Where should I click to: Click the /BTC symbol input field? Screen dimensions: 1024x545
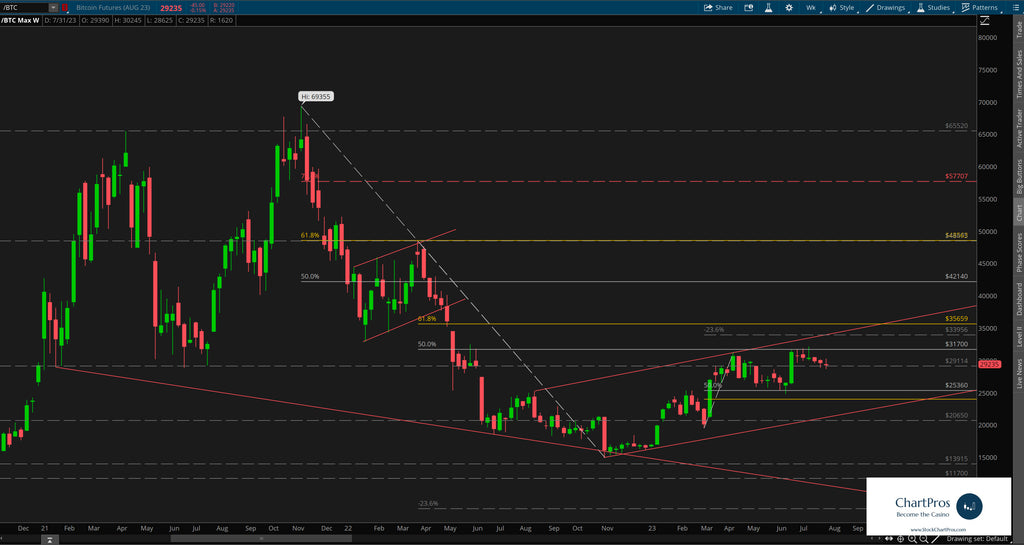25,7
